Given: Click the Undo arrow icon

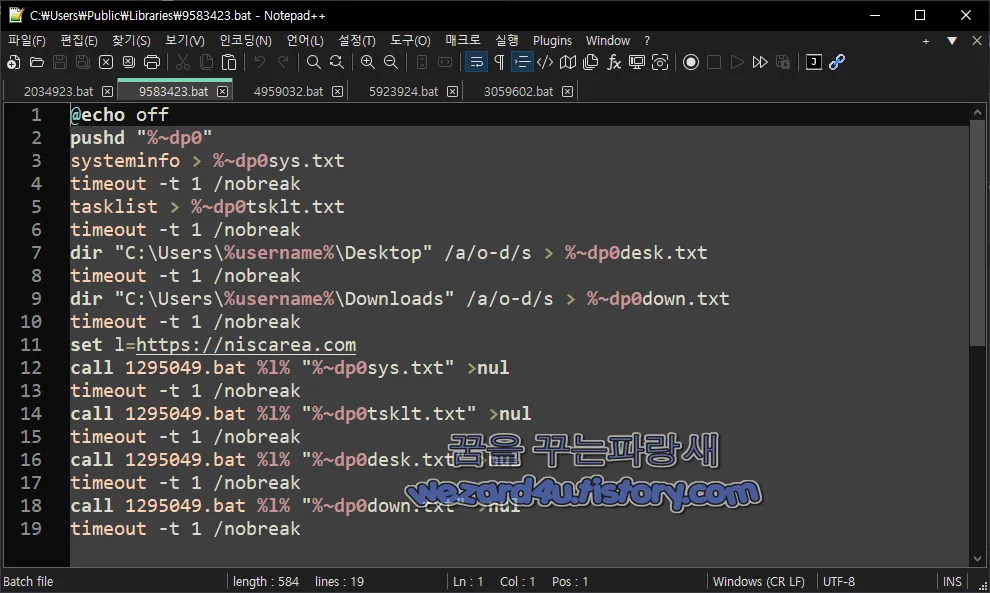Looking at the screenshot, I should [259, 62].
